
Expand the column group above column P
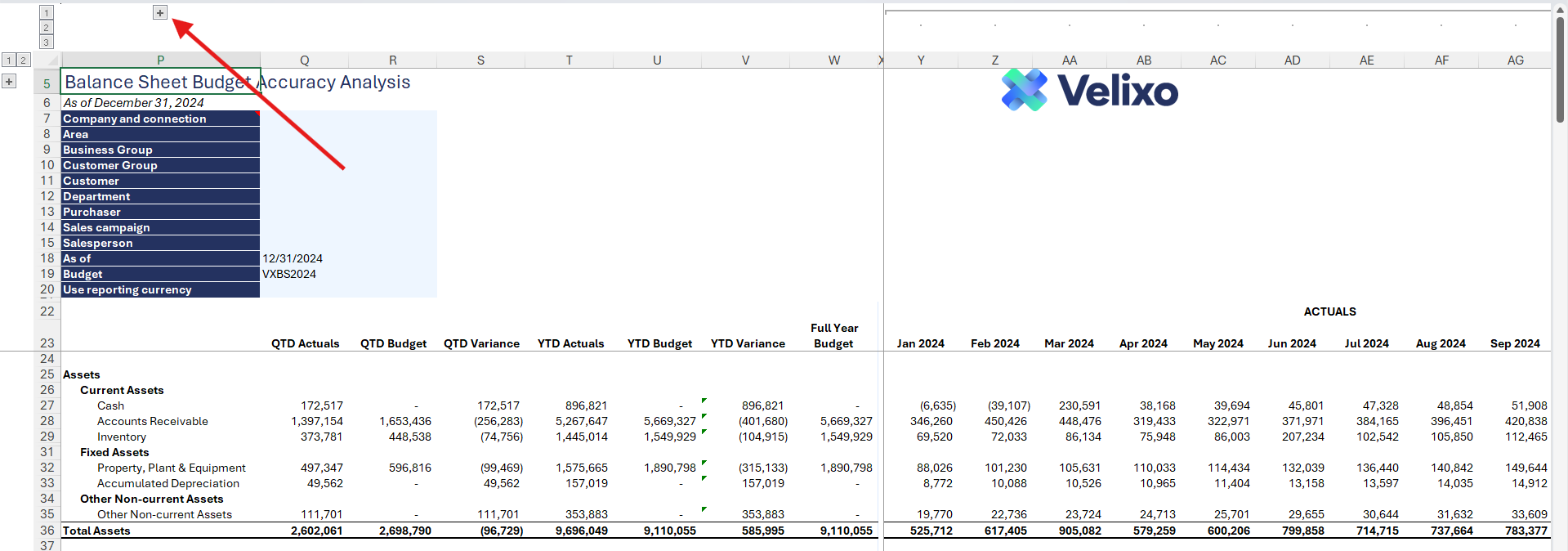coord(160,12)
